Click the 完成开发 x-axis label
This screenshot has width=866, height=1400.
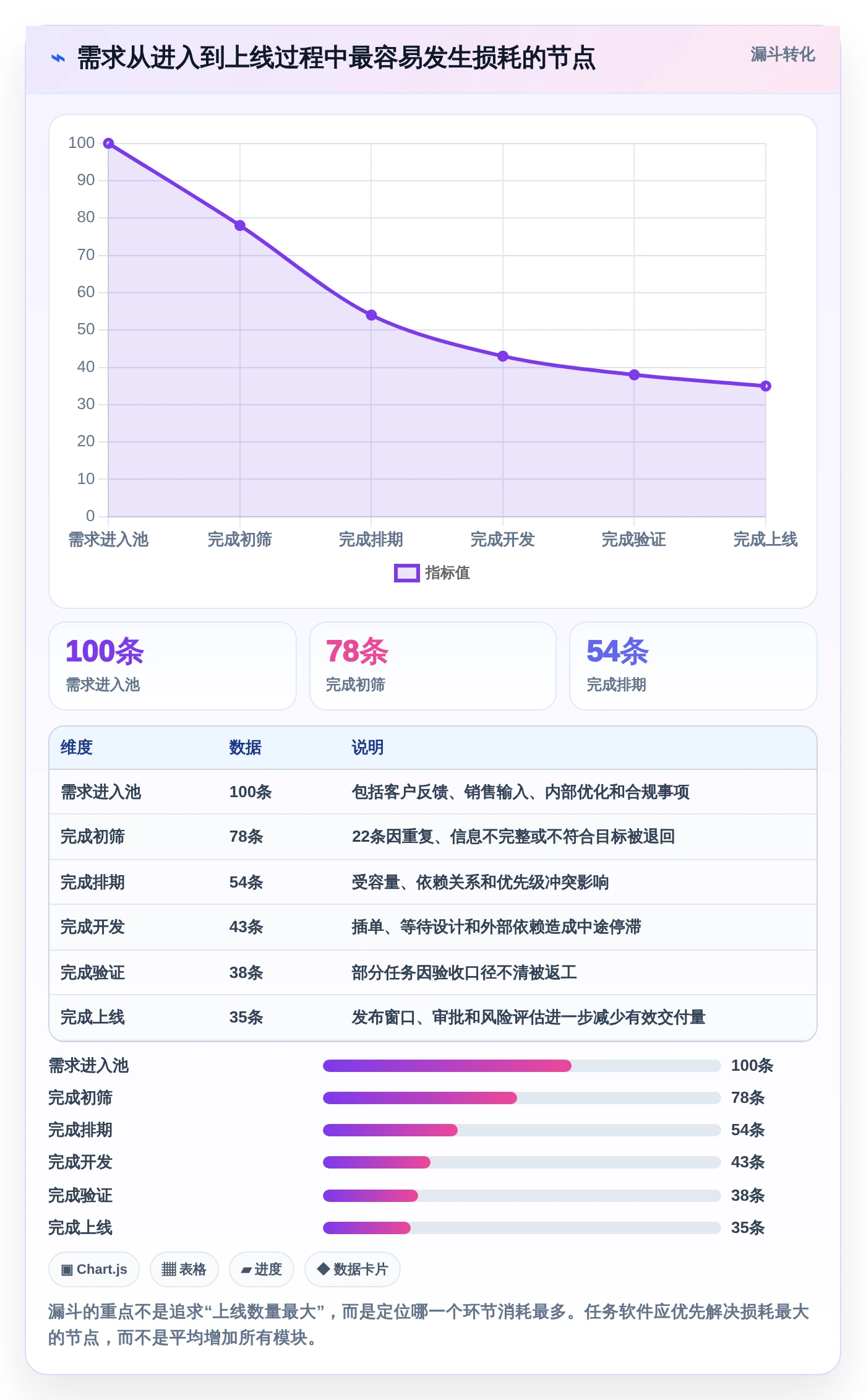[x=502, y=540]
